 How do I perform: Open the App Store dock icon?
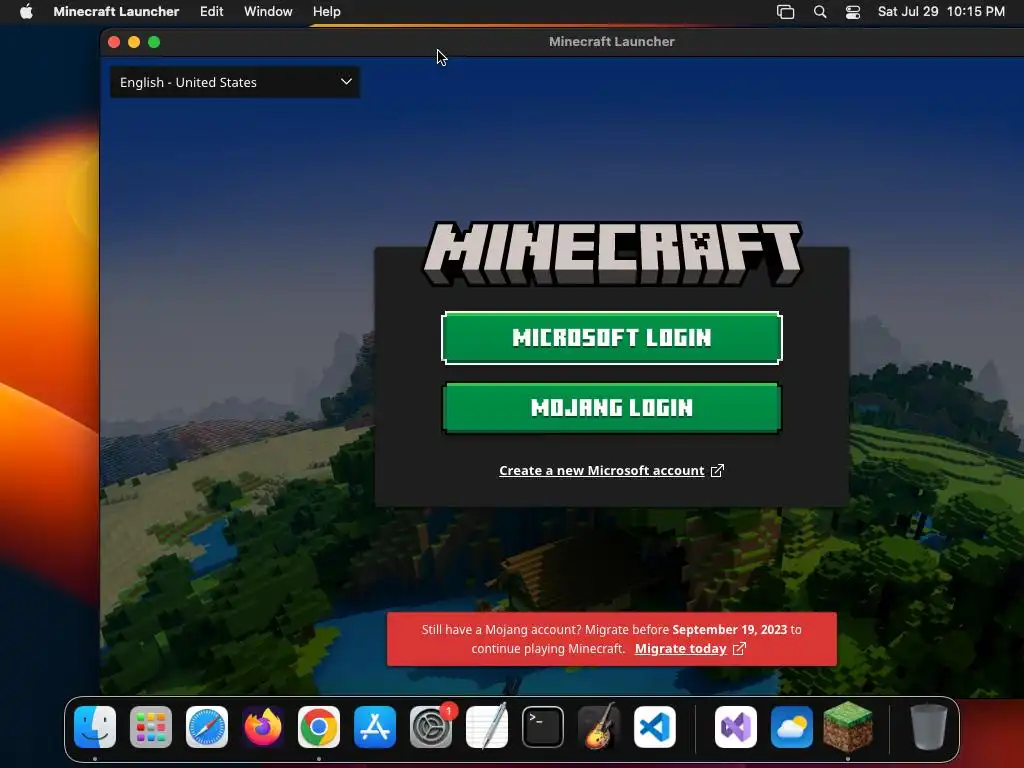pyautogui.click(x=375, y=727)
